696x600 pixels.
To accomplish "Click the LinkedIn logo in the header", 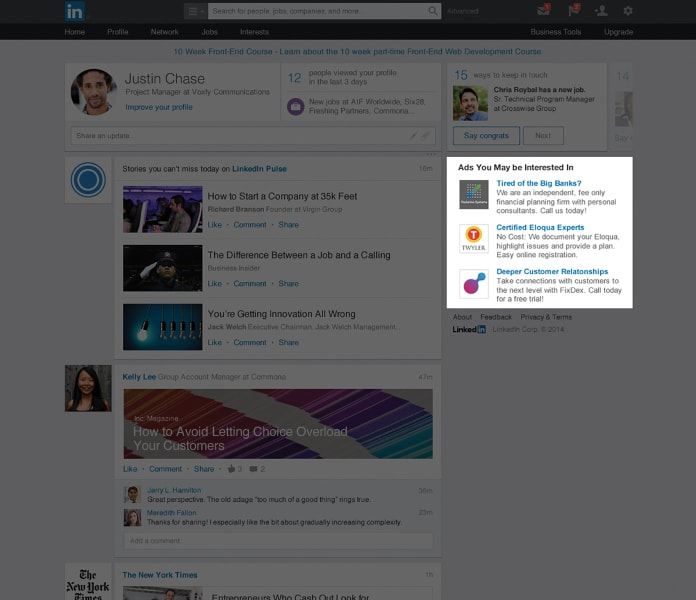I will tap(75, 11).
